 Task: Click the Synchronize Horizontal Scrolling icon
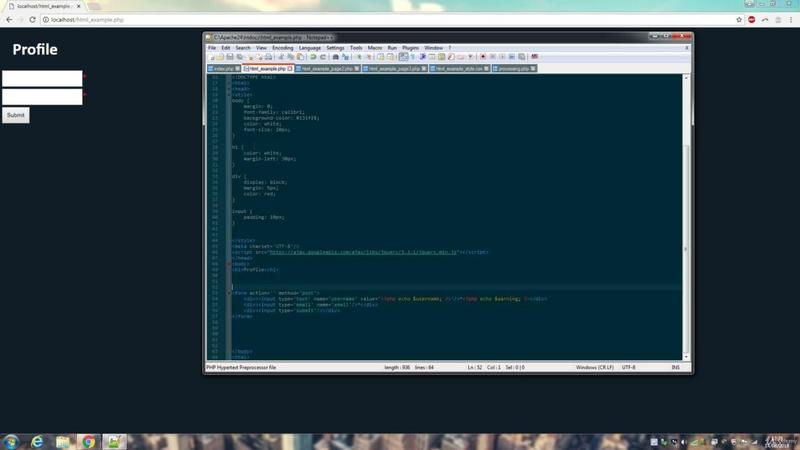pos(390,57)
